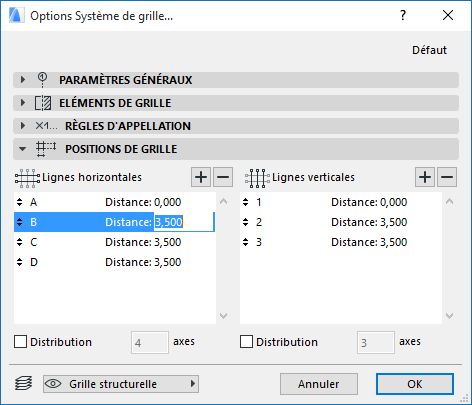Viewport: 472px width, 405px height.
Task: Click the reorder handle of row A
Action: click(20, 202)
